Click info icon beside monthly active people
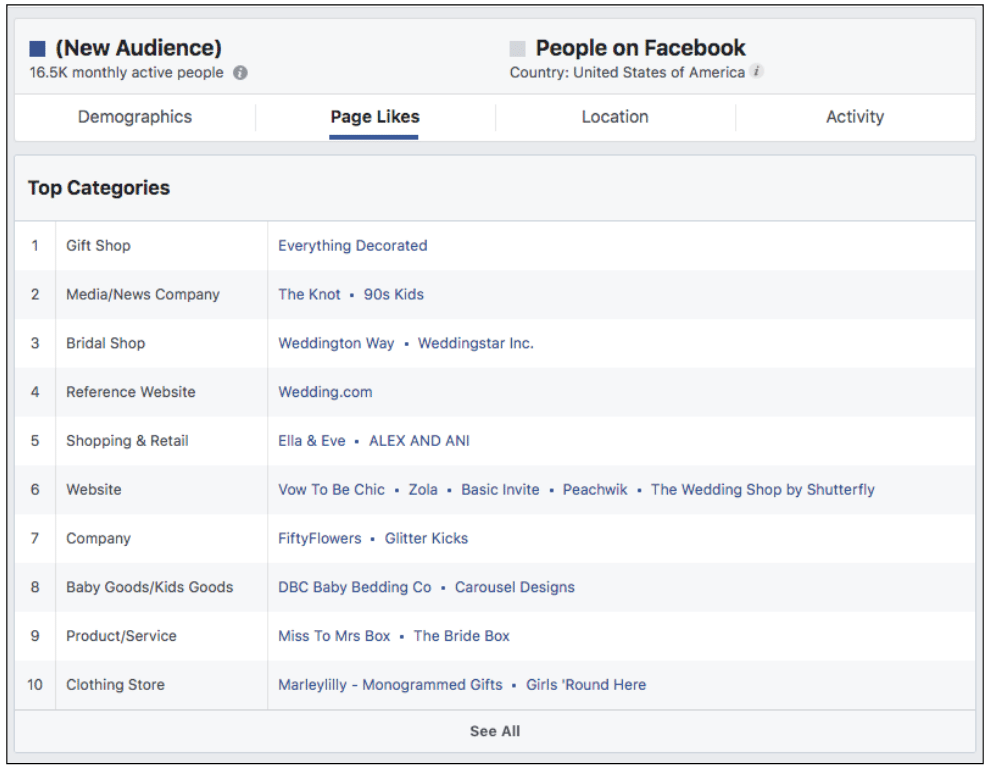The width and height of the screenshot is (990, 772). point(240,73)
